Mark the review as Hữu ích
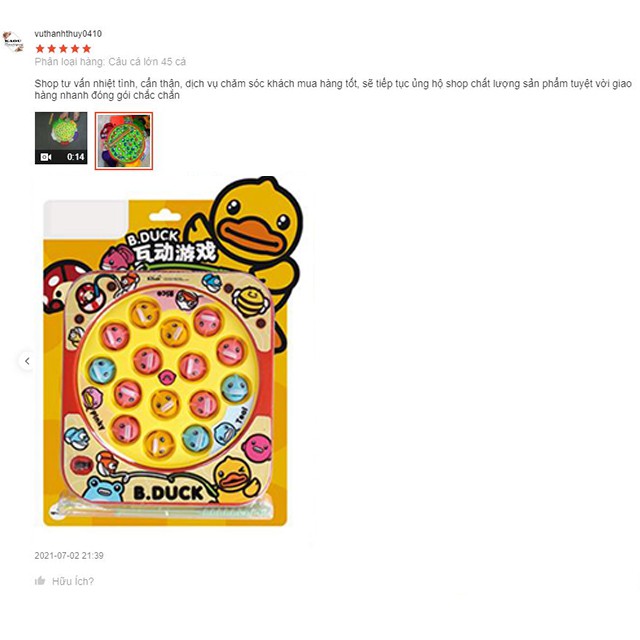 [73, 581]
